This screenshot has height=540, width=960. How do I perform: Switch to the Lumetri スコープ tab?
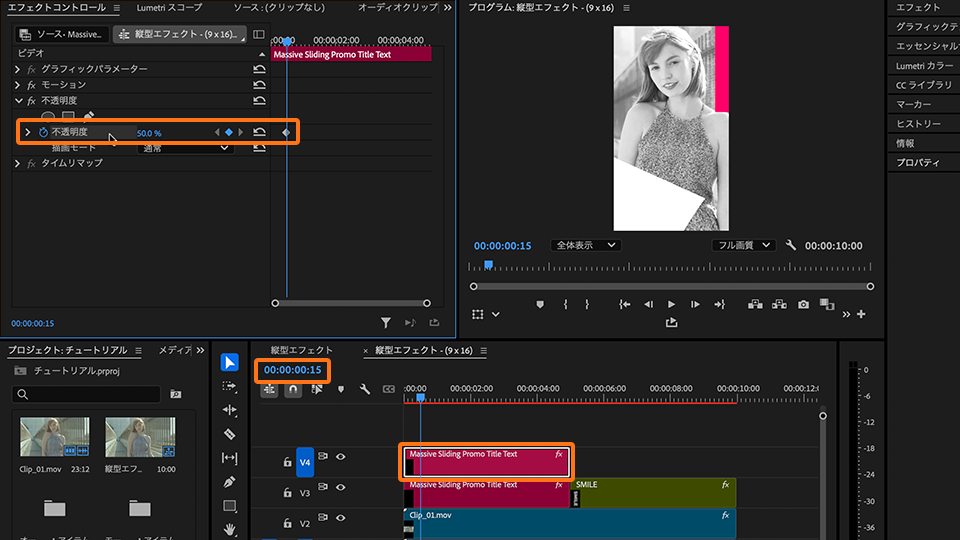pyautogui.click(x=169, y=8)
